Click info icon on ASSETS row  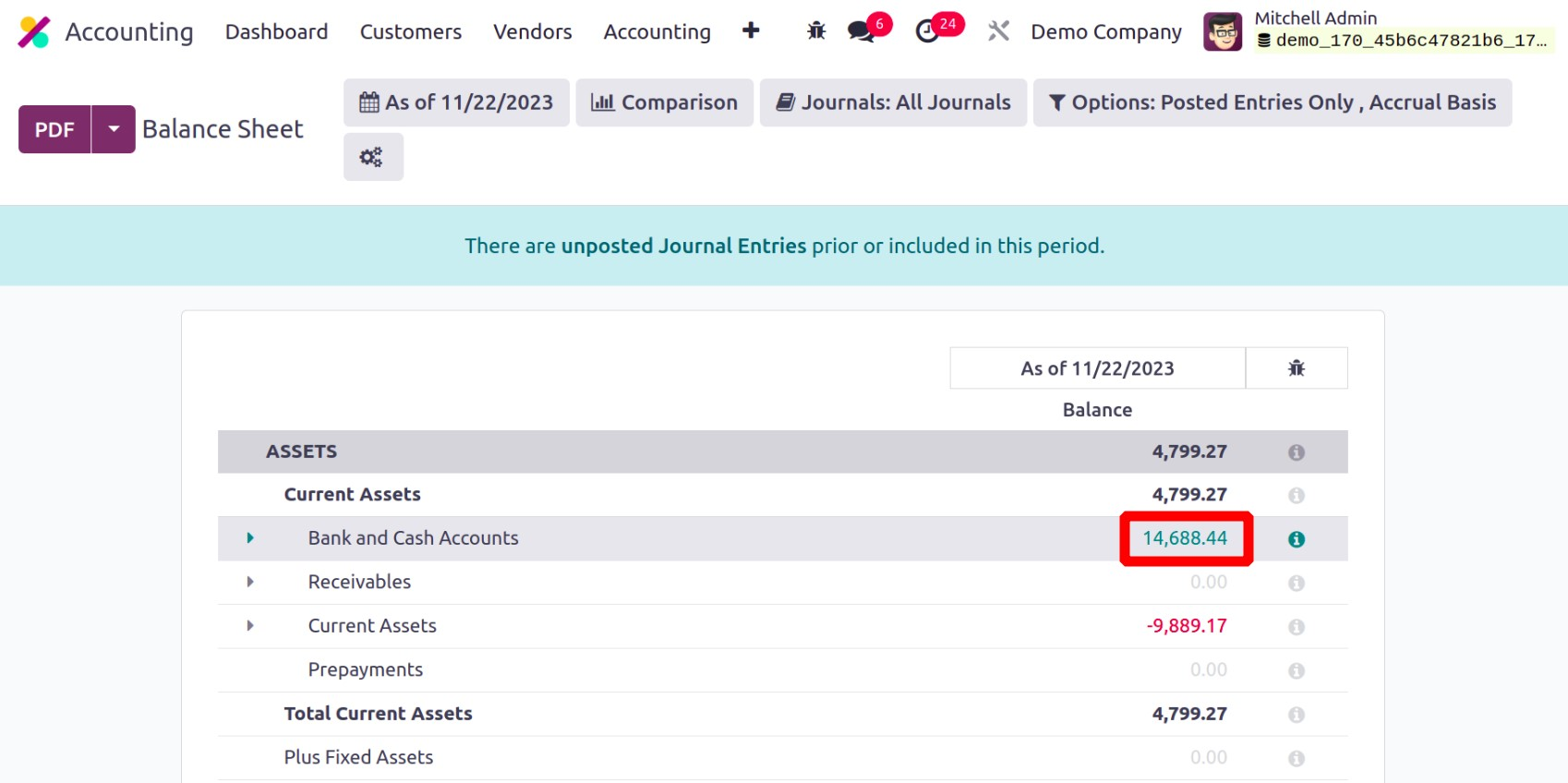pos(1296,452)
